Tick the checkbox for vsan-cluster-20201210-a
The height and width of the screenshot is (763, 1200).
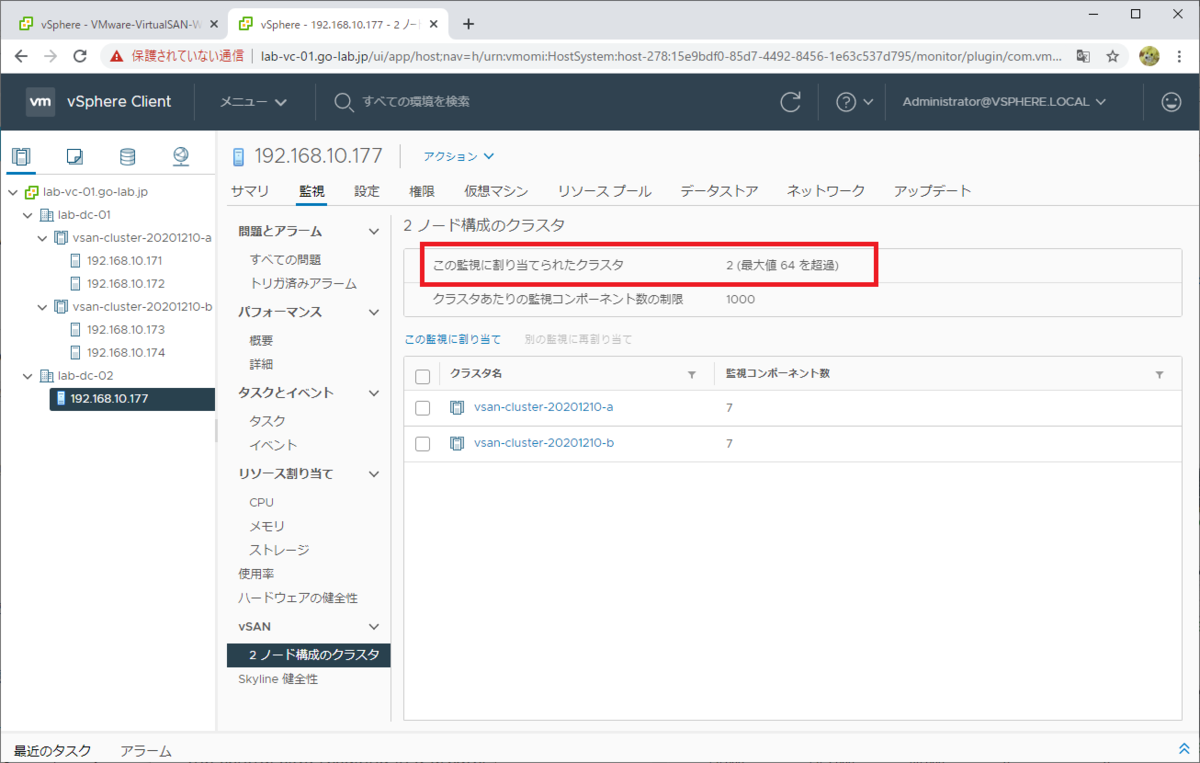(422, 408)
